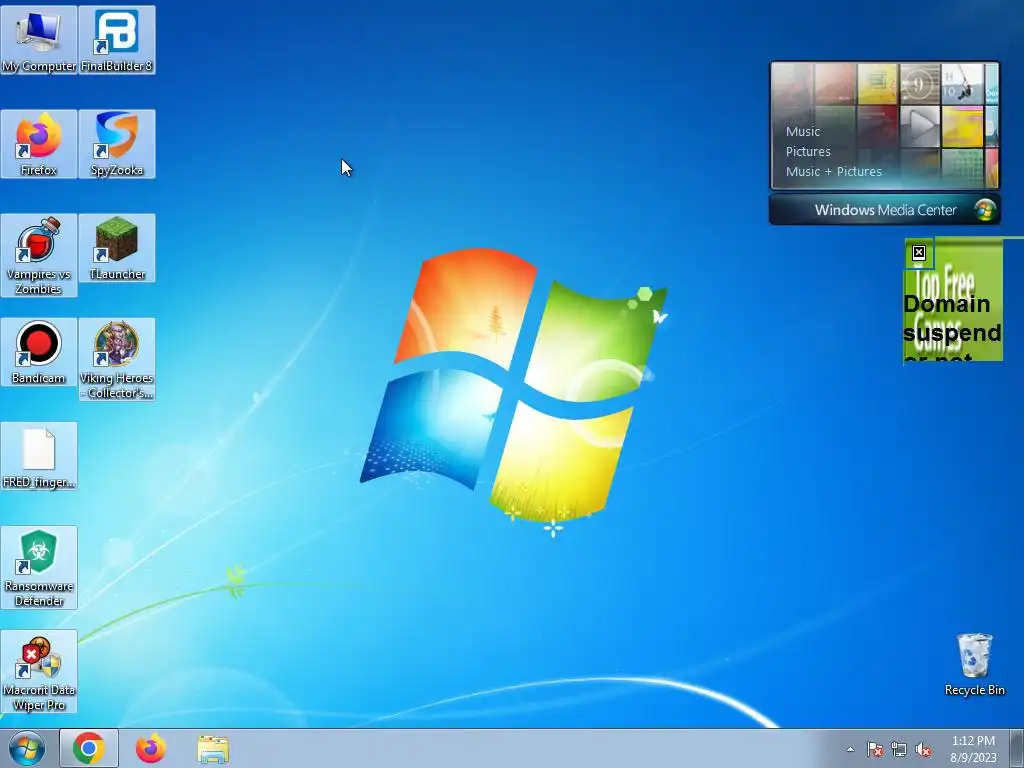Select the Firefox desktop shortcut
Viewport: 1024px width, 768px height.
(x=39, y=144)
